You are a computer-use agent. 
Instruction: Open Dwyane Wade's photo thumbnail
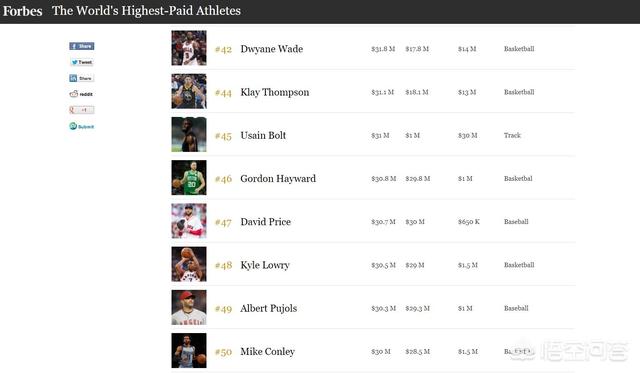coord(189,48)
